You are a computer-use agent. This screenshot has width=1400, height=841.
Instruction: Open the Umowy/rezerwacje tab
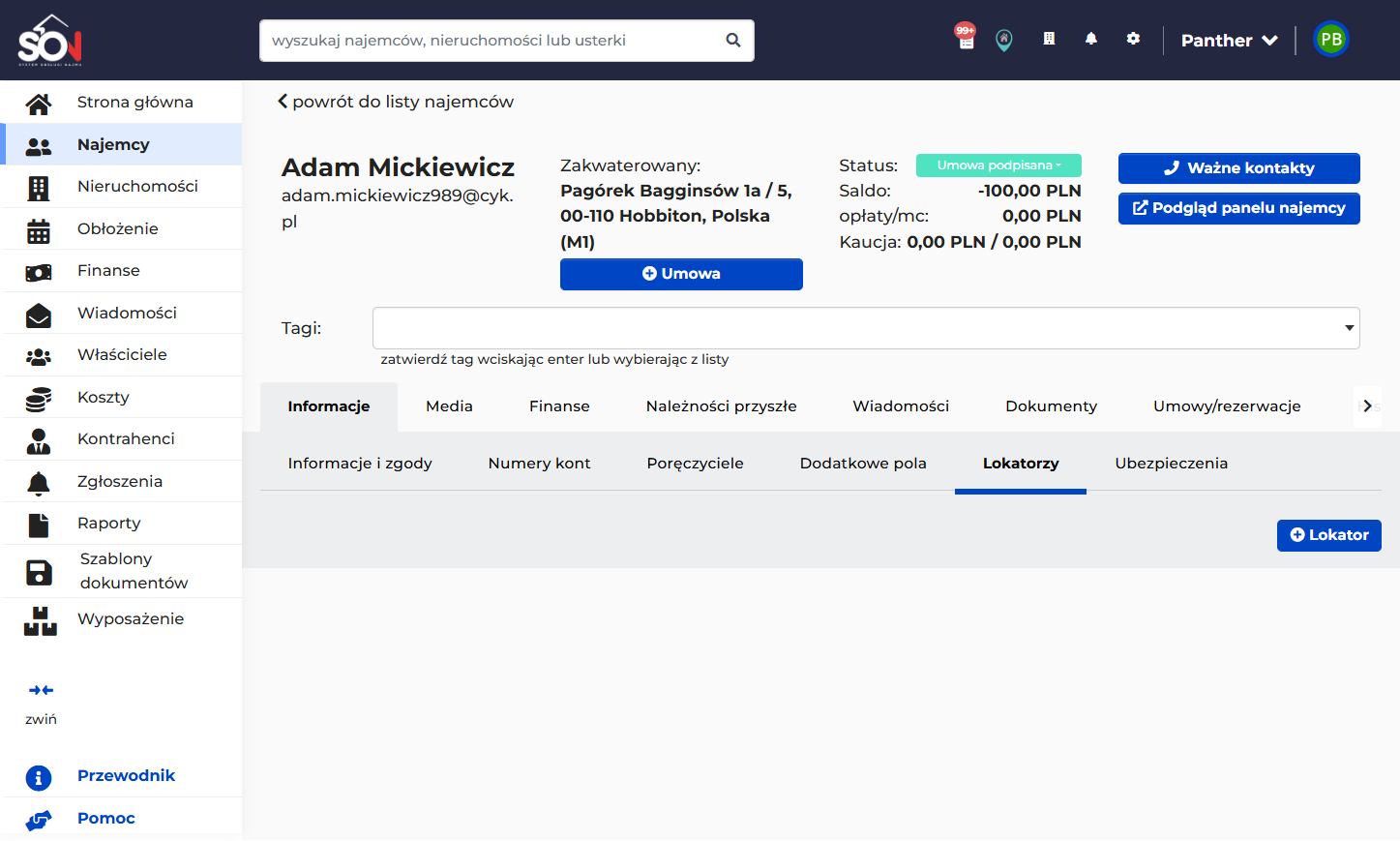(x=1227, y=406)
